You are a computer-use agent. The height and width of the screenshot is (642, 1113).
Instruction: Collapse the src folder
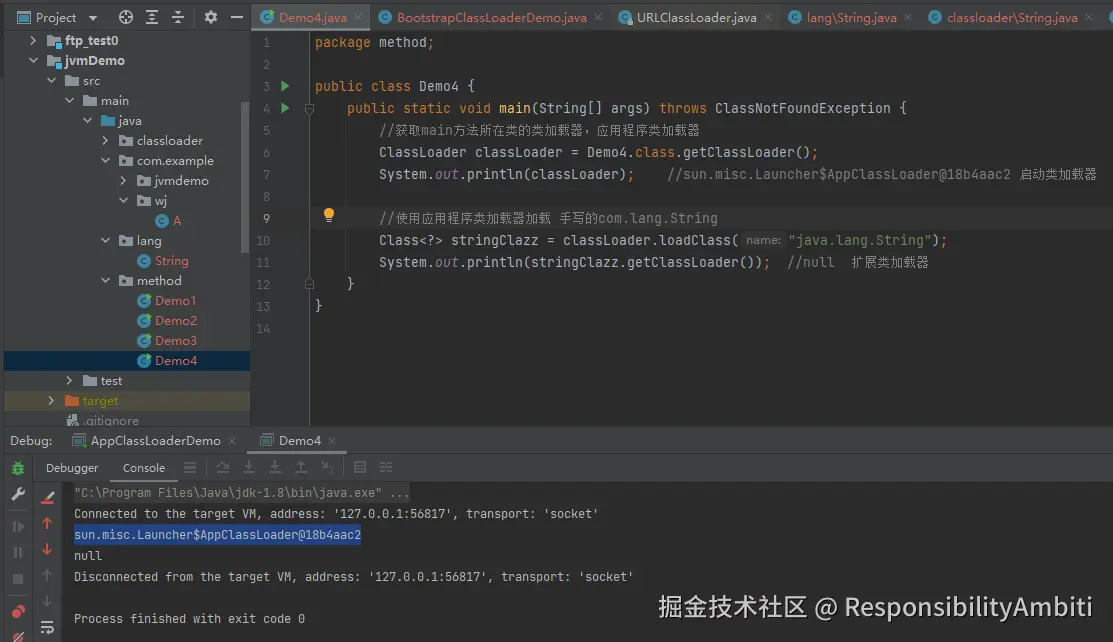(x=51, y=80)
